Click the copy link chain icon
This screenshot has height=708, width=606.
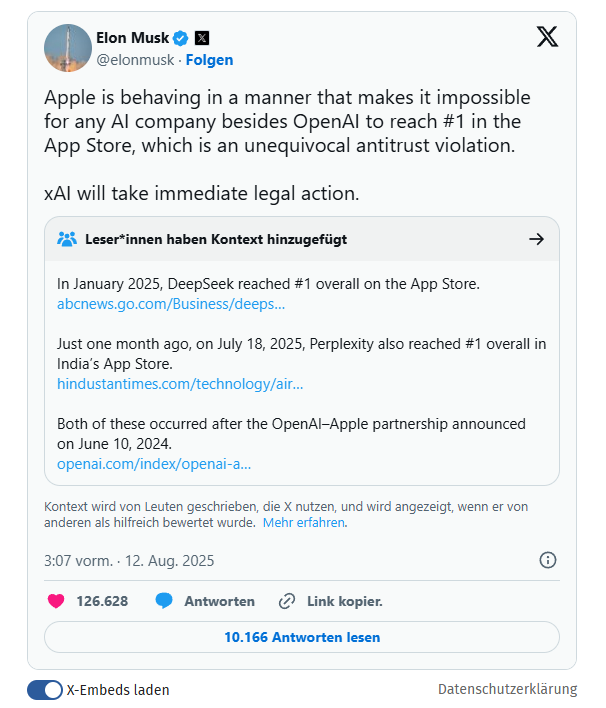[x=287, y=601]
